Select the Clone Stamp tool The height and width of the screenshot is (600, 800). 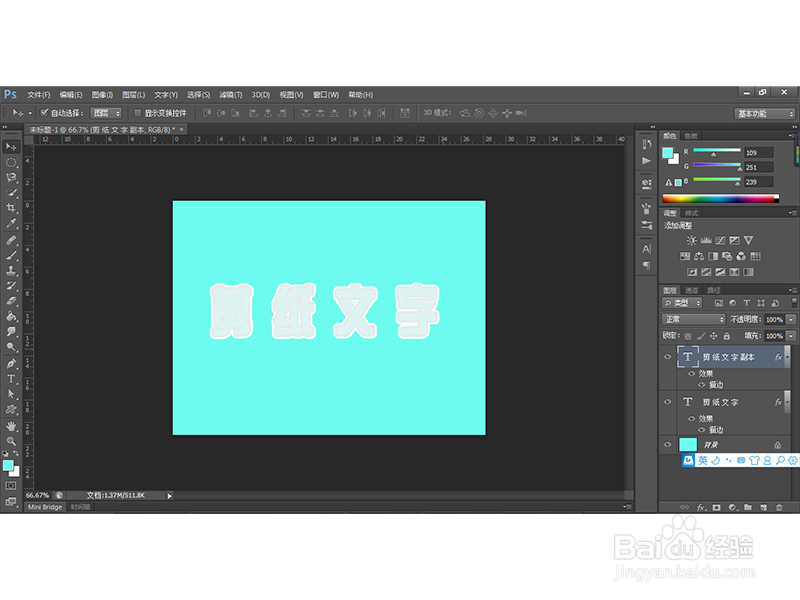(x=11, y=270)
